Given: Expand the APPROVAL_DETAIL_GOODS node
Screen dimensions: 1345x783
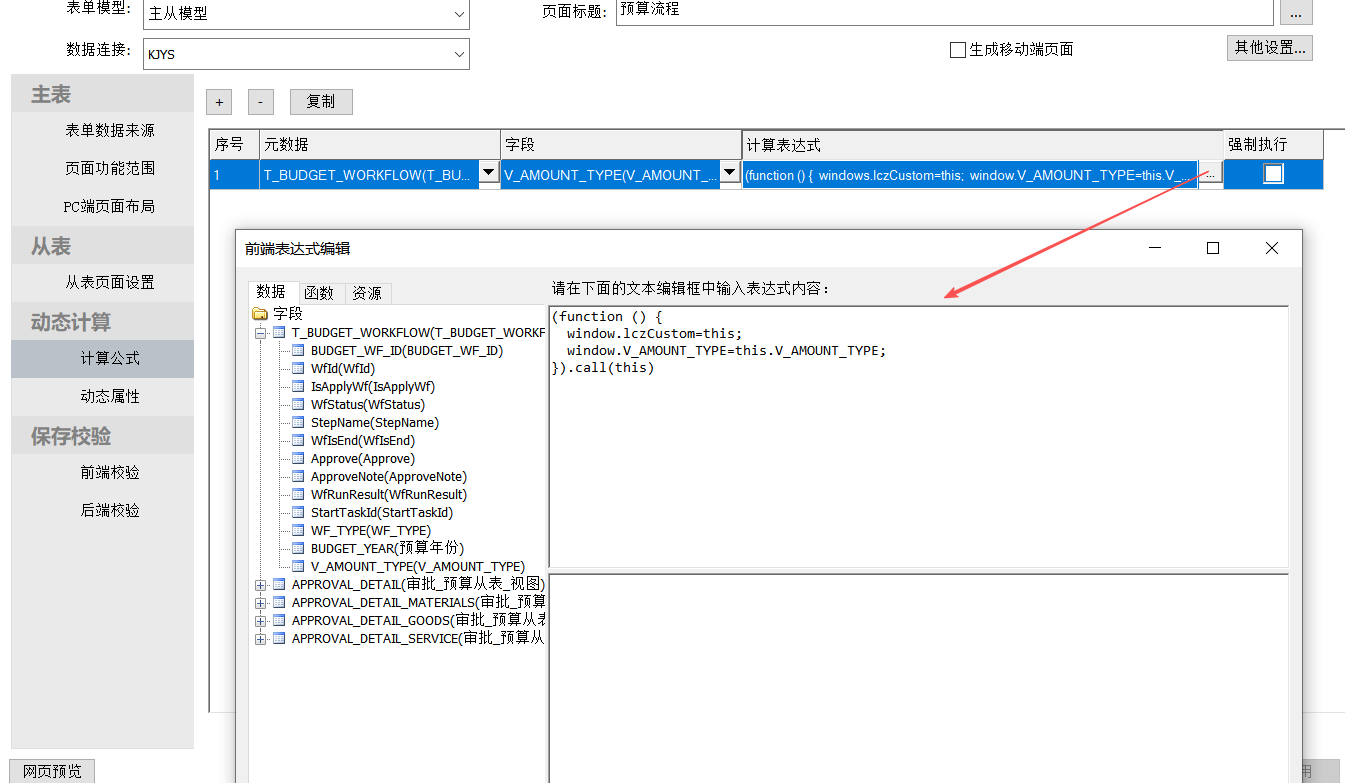Looking at the screenshot, I should pos(261,621).
